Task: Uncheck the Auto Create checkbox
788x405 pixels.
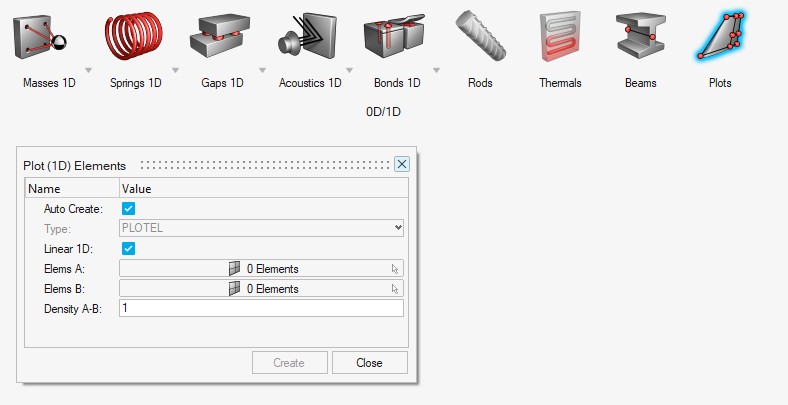Action: (129, 209)
